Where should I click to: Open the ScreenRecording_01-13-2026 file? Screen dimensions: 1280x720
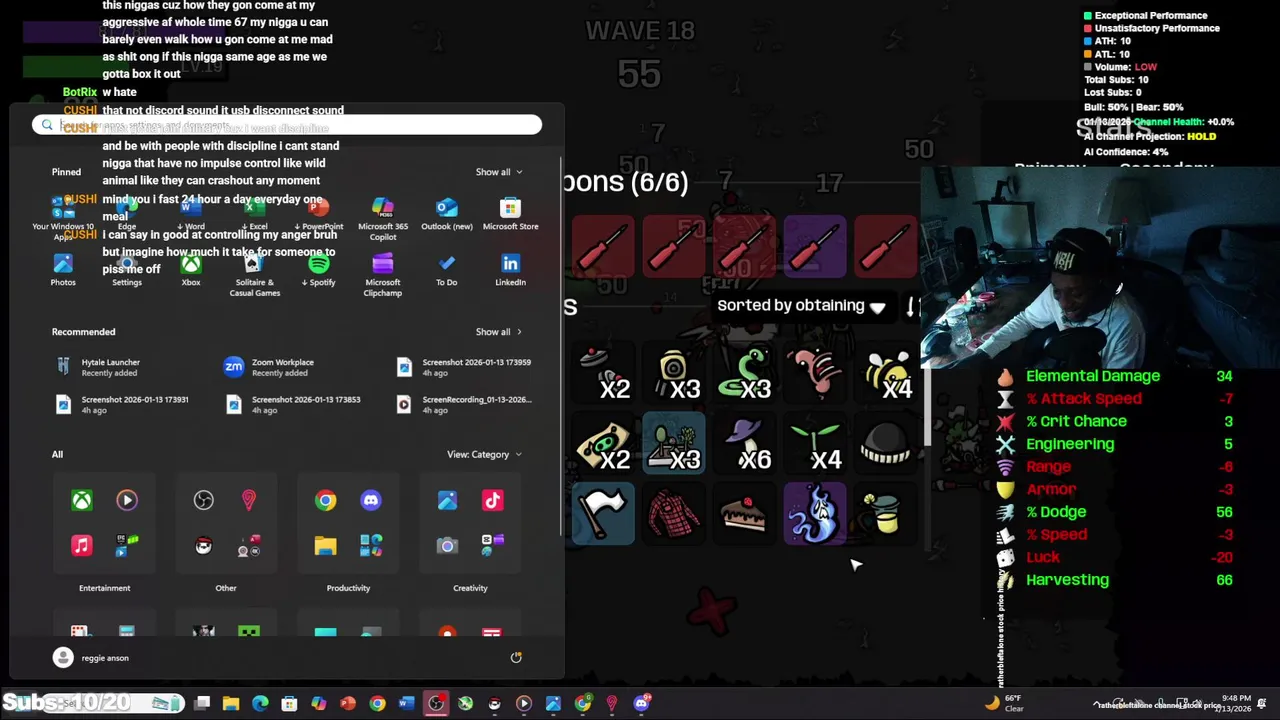pos(465,404)
